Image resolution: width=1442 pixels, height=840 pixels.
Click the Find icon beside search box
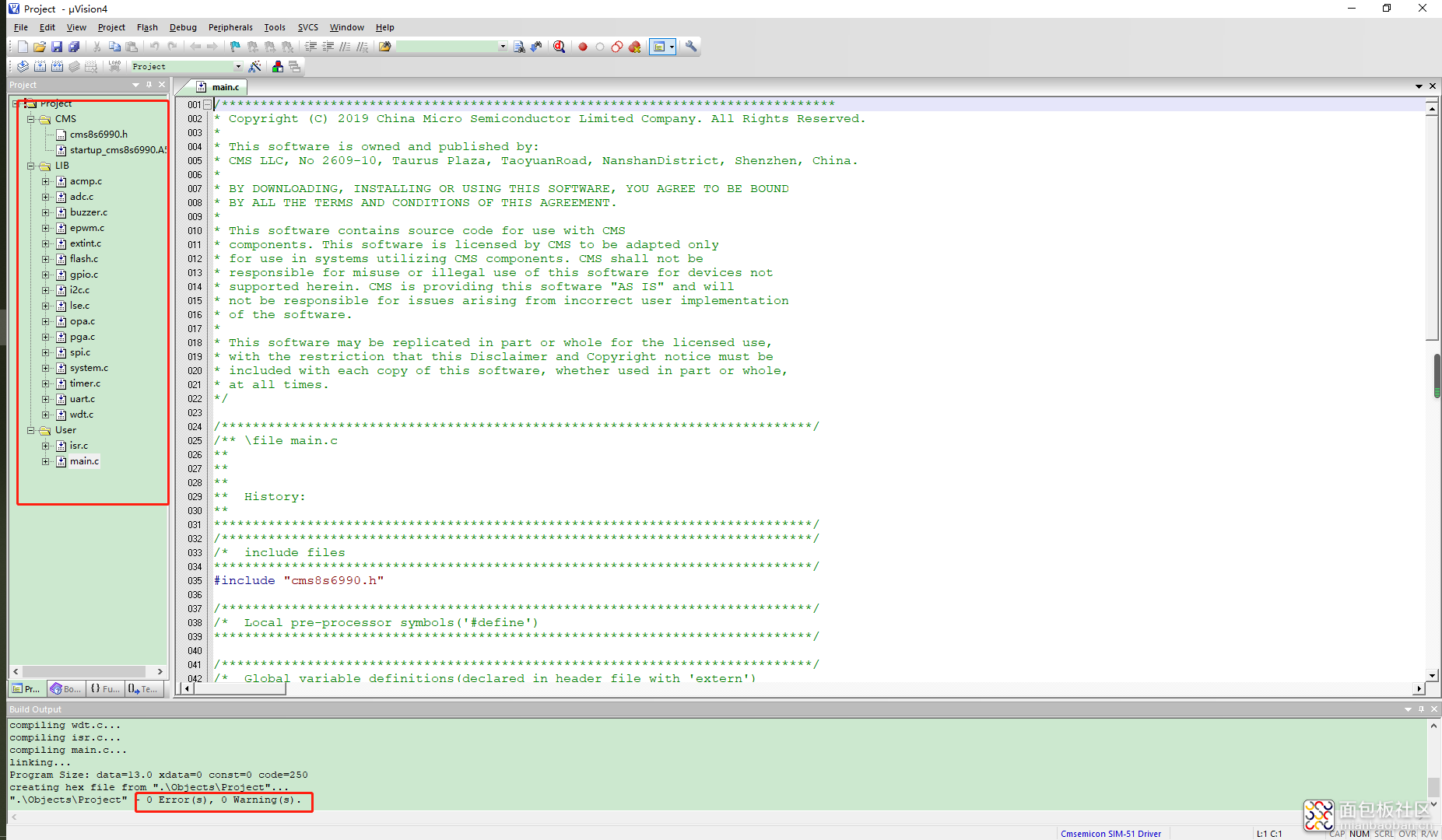(519, 47)
